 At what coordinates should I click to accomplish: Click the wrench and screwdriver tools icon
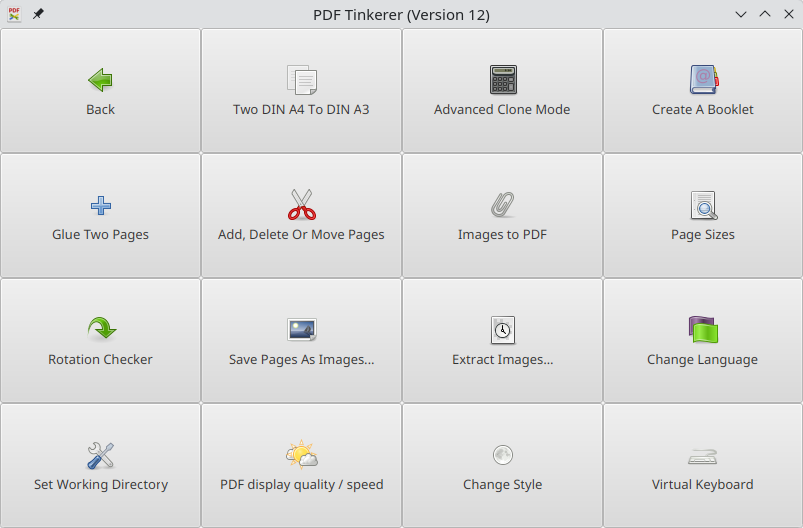[100, 455]
